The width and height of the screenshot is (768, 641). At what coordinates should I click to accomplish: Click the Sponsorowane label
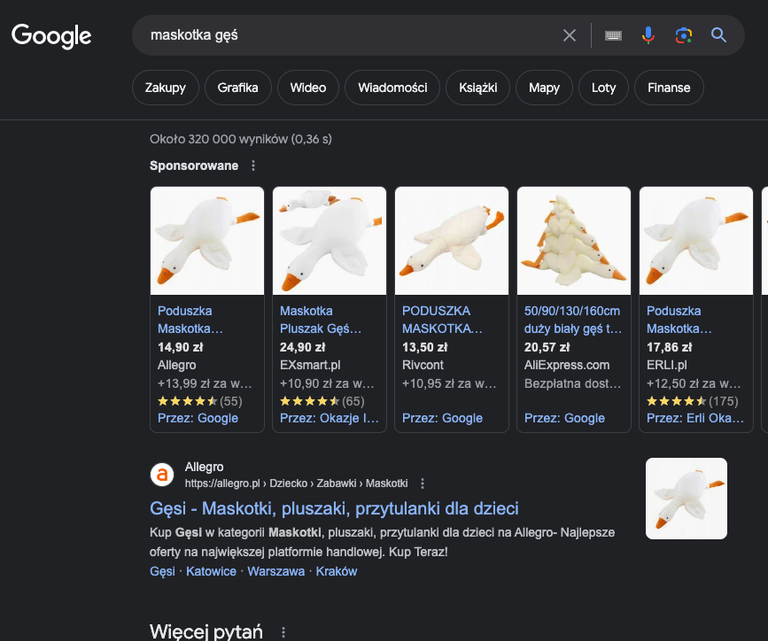tap(194, 166)
